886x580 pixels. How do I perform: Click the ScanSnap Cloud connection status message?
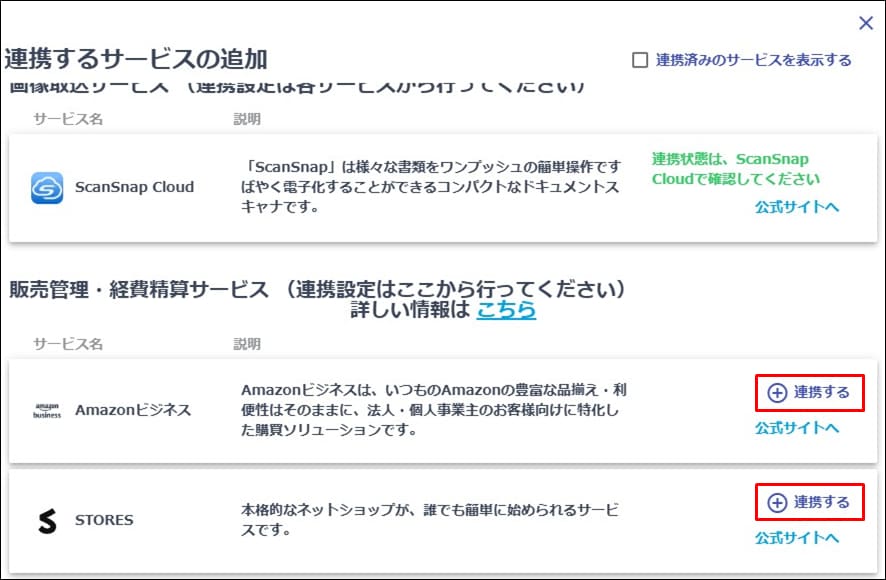click(736, 169)
